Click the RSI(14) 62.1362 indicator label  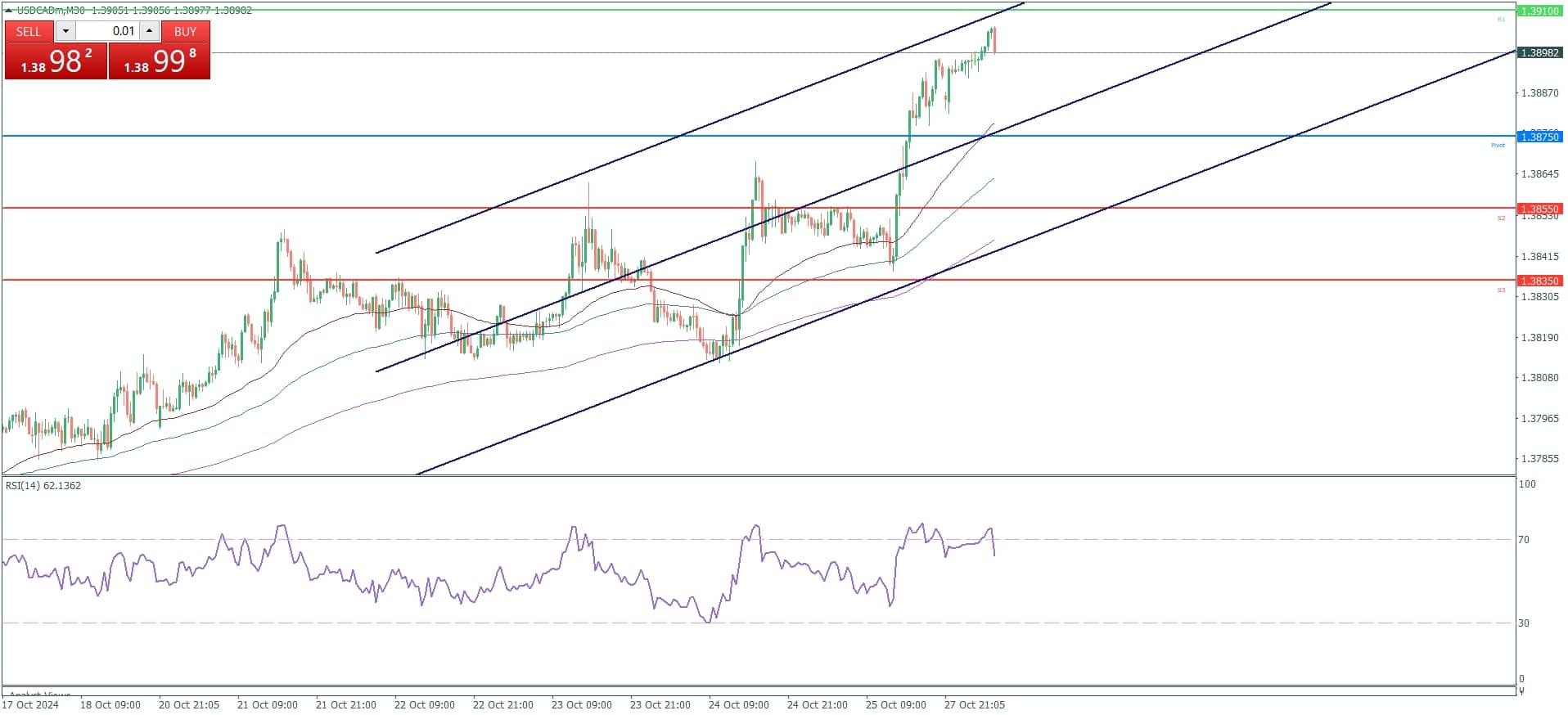point(43,486)
